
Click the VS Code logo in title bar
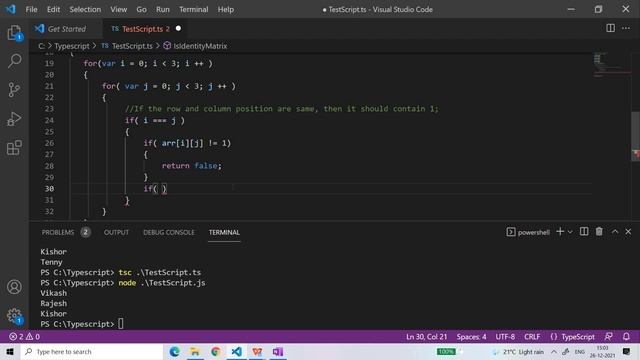[x=10, y=9]
